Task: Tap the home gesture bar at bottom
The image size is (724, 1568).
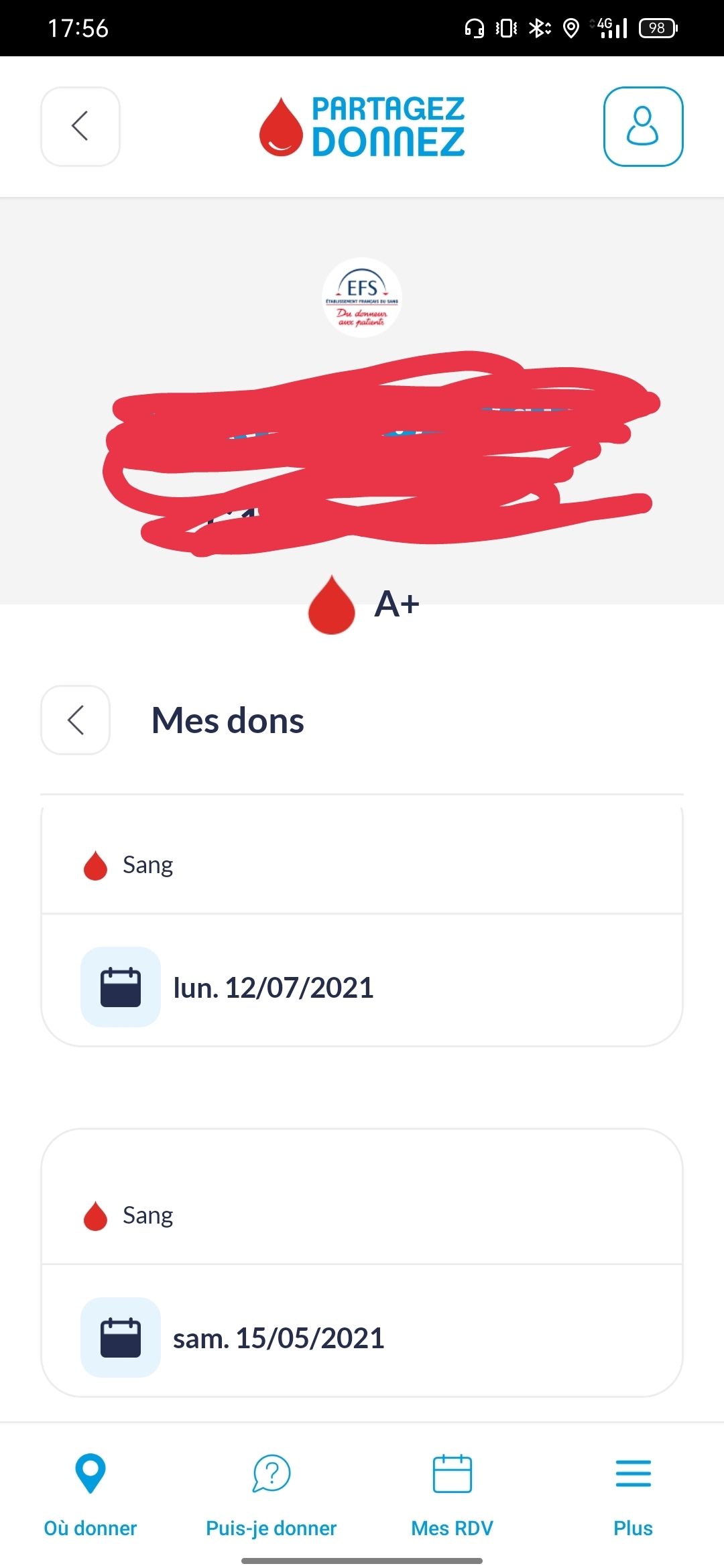Action: pos(362,1561)
